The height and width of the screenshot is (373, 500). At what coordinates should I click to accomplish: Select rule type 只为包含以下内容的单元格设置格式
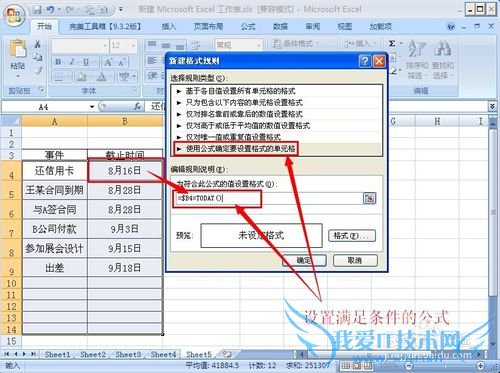pyautogui.click(x=277, y=102)
